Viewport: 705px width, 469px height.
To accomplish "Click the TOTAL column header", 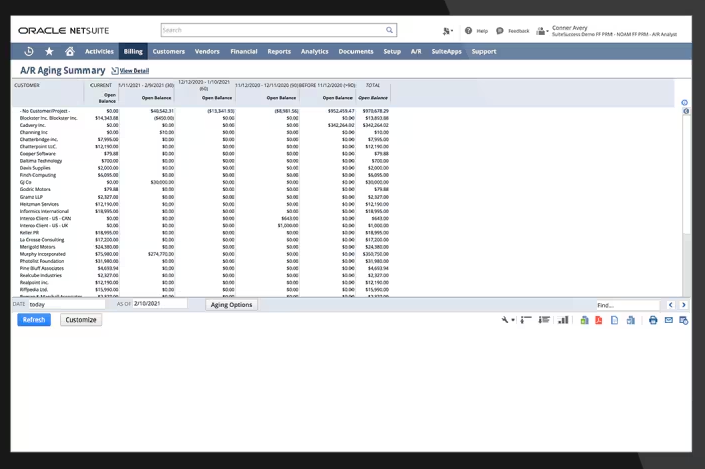I will point(373,85).
